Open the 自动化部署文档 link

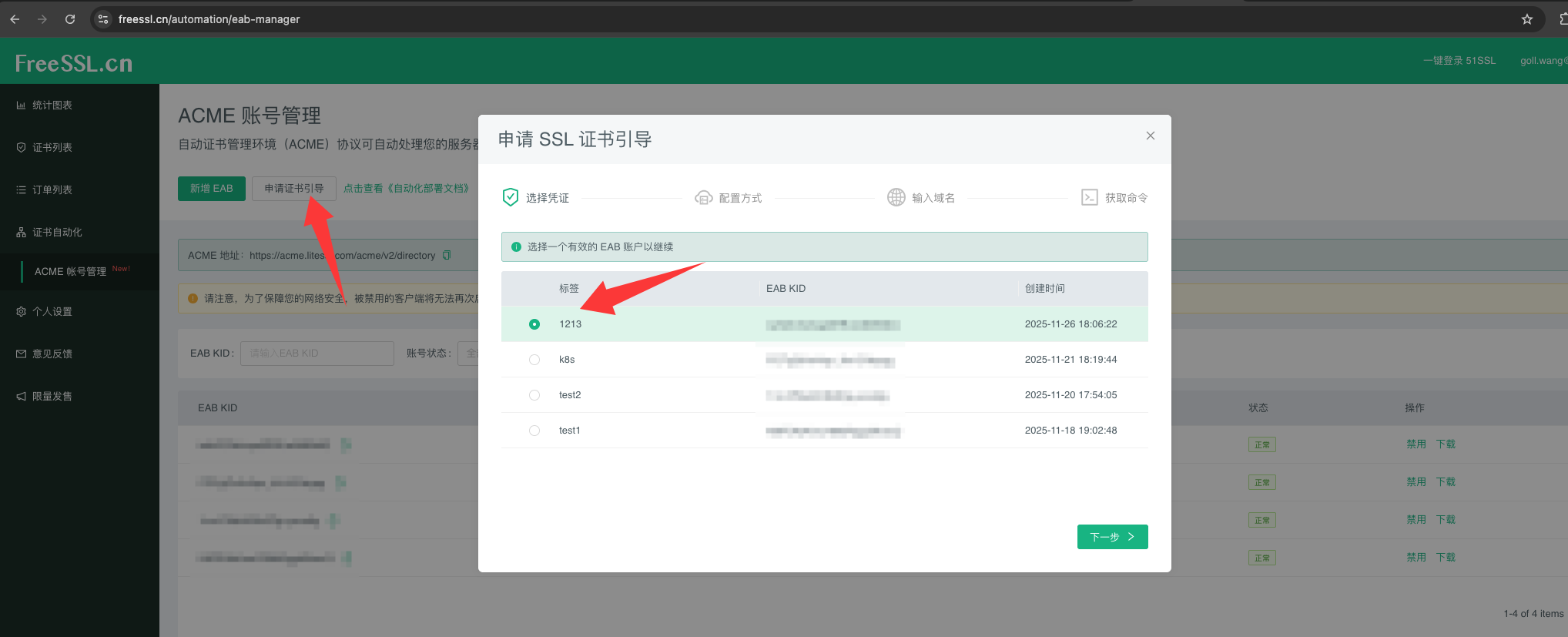pos(406,189)
